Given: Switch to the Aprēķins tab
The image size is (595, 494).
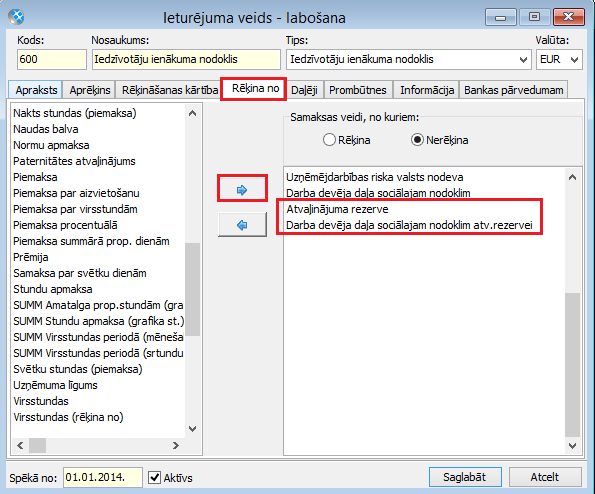Looking at the screenshot, I should (90, 90).
